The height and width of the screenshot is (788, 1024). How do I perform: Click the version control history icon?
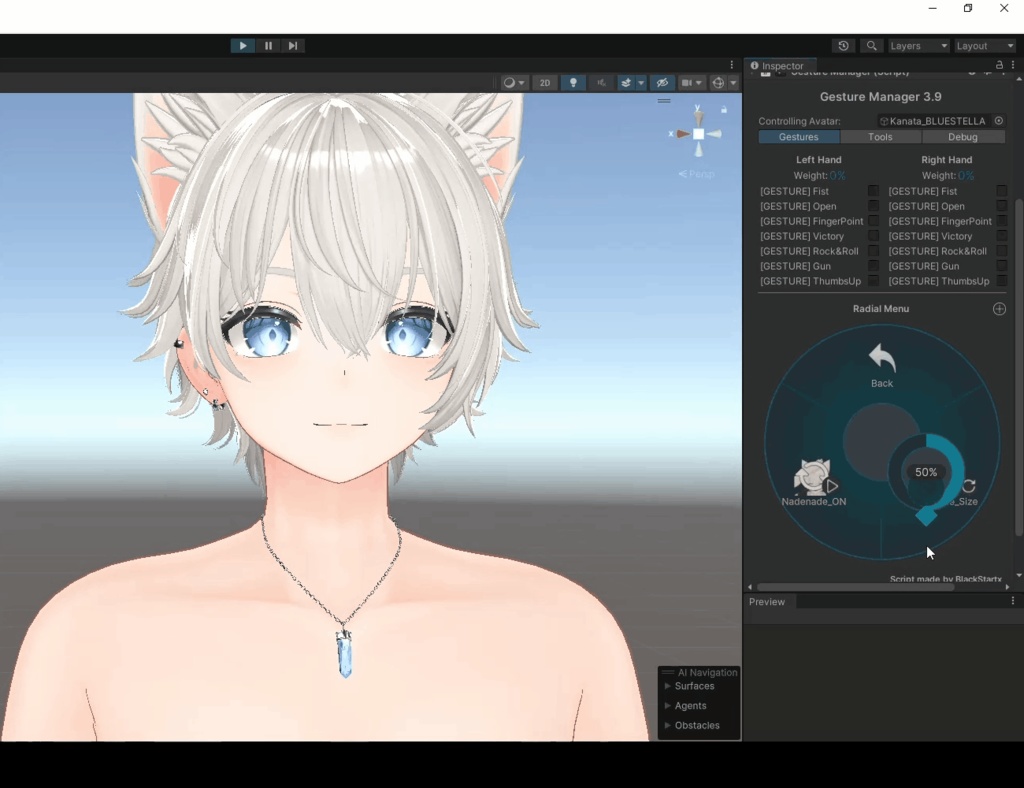point(843,45)
